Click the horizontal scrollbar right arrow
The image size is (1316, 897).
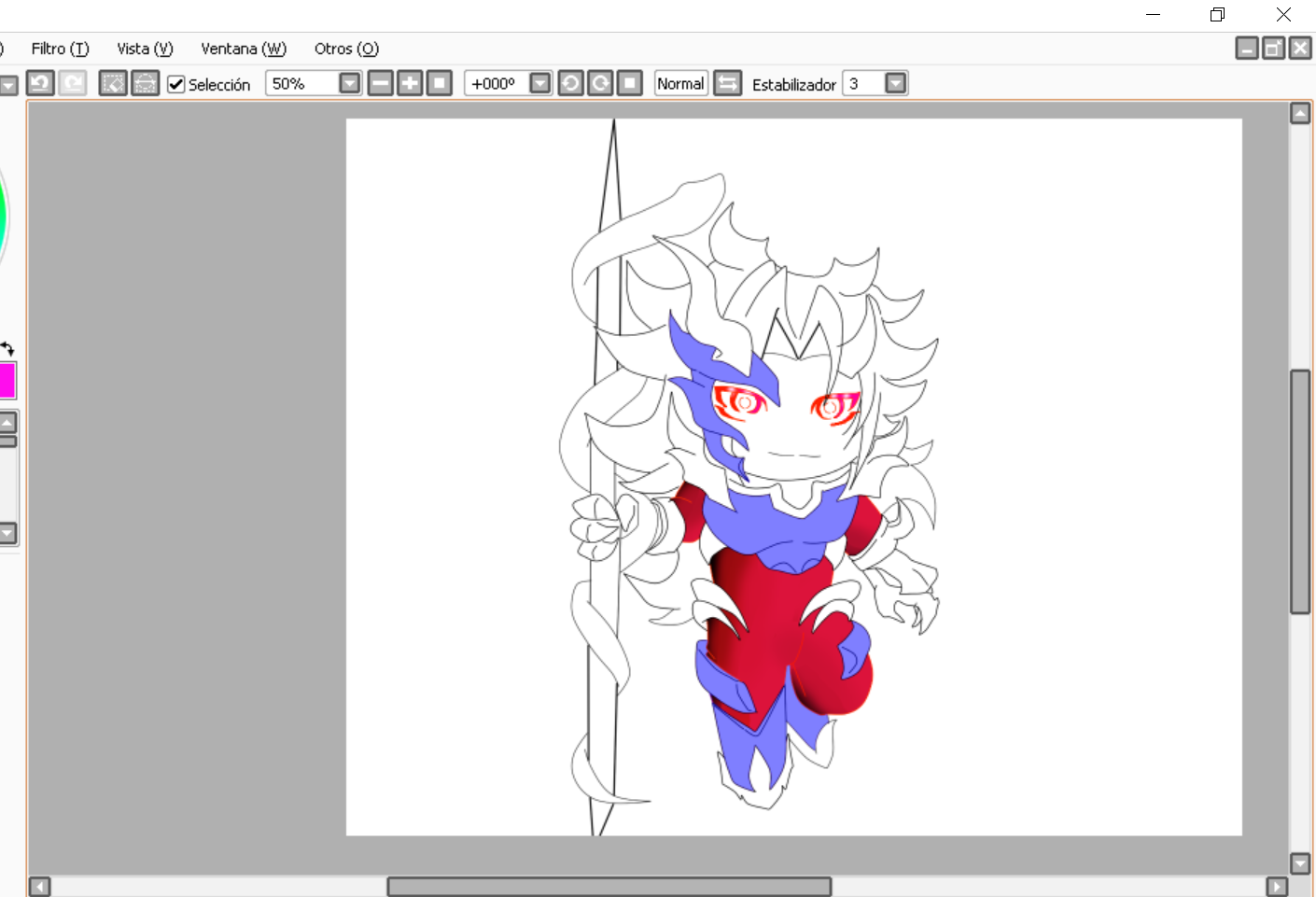1277,886
